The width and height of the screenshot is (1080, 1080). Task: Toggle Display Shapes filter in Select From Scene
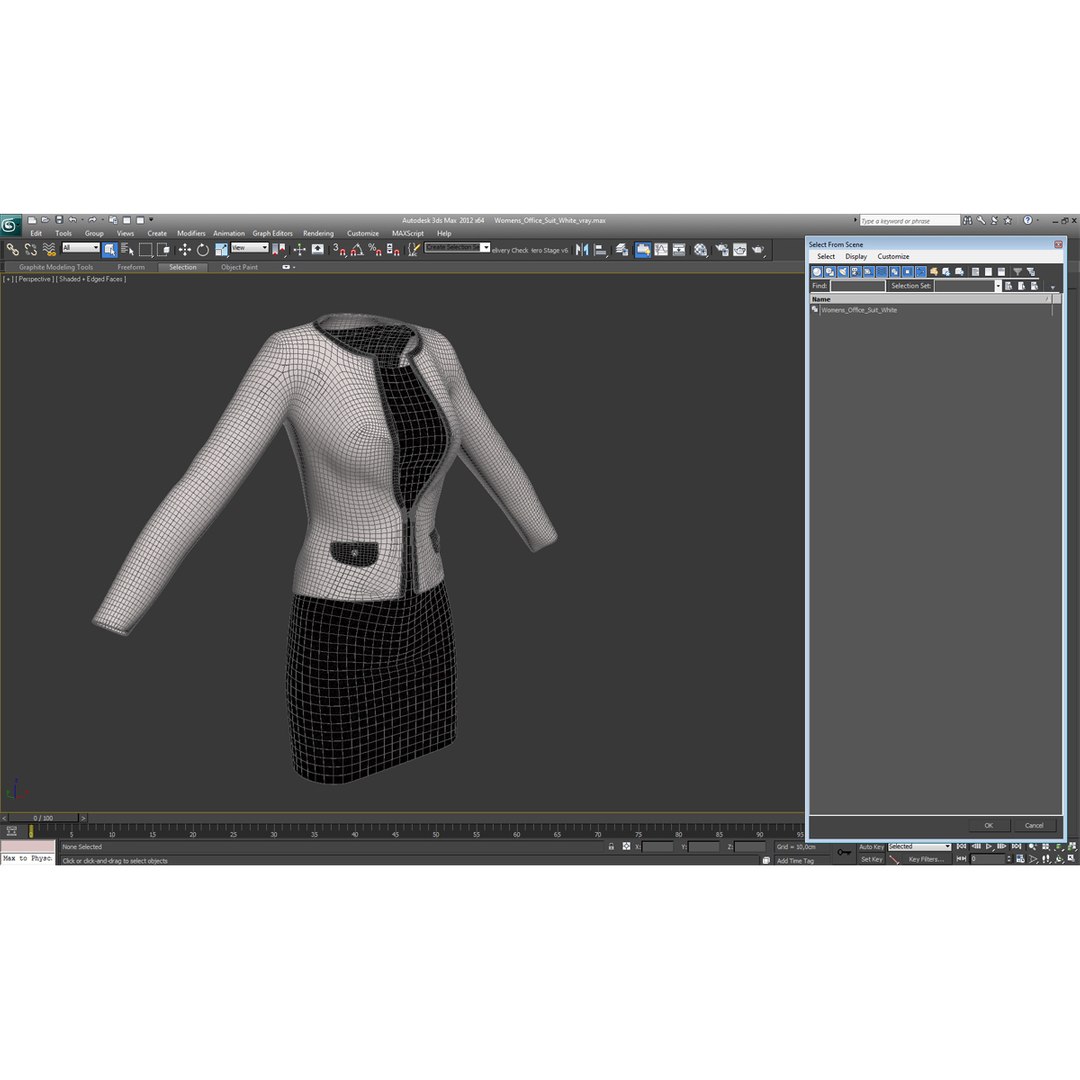[x=830, y=272]
